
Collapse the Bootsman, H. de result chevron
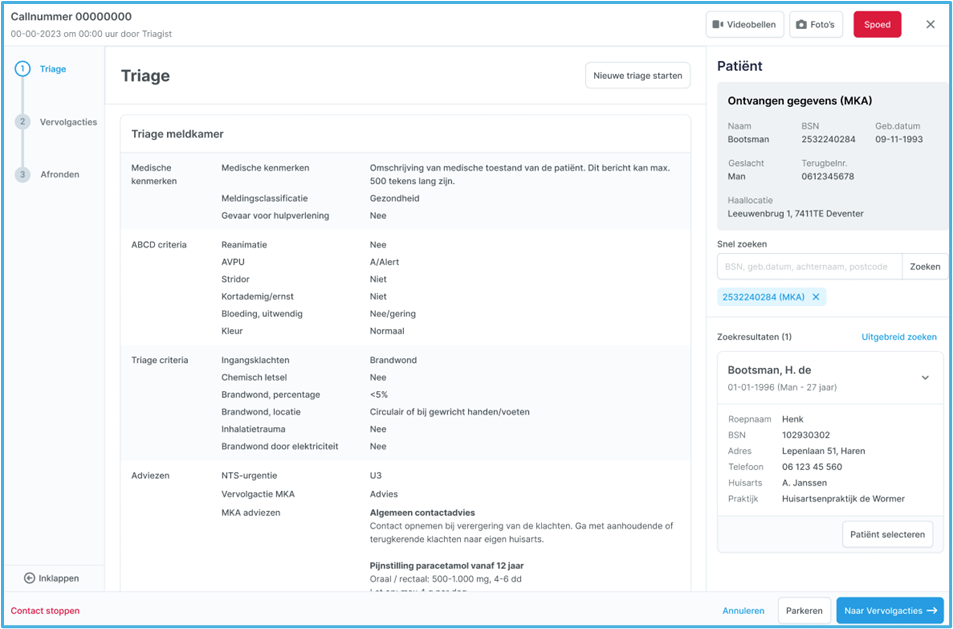(x=925, y=378)
